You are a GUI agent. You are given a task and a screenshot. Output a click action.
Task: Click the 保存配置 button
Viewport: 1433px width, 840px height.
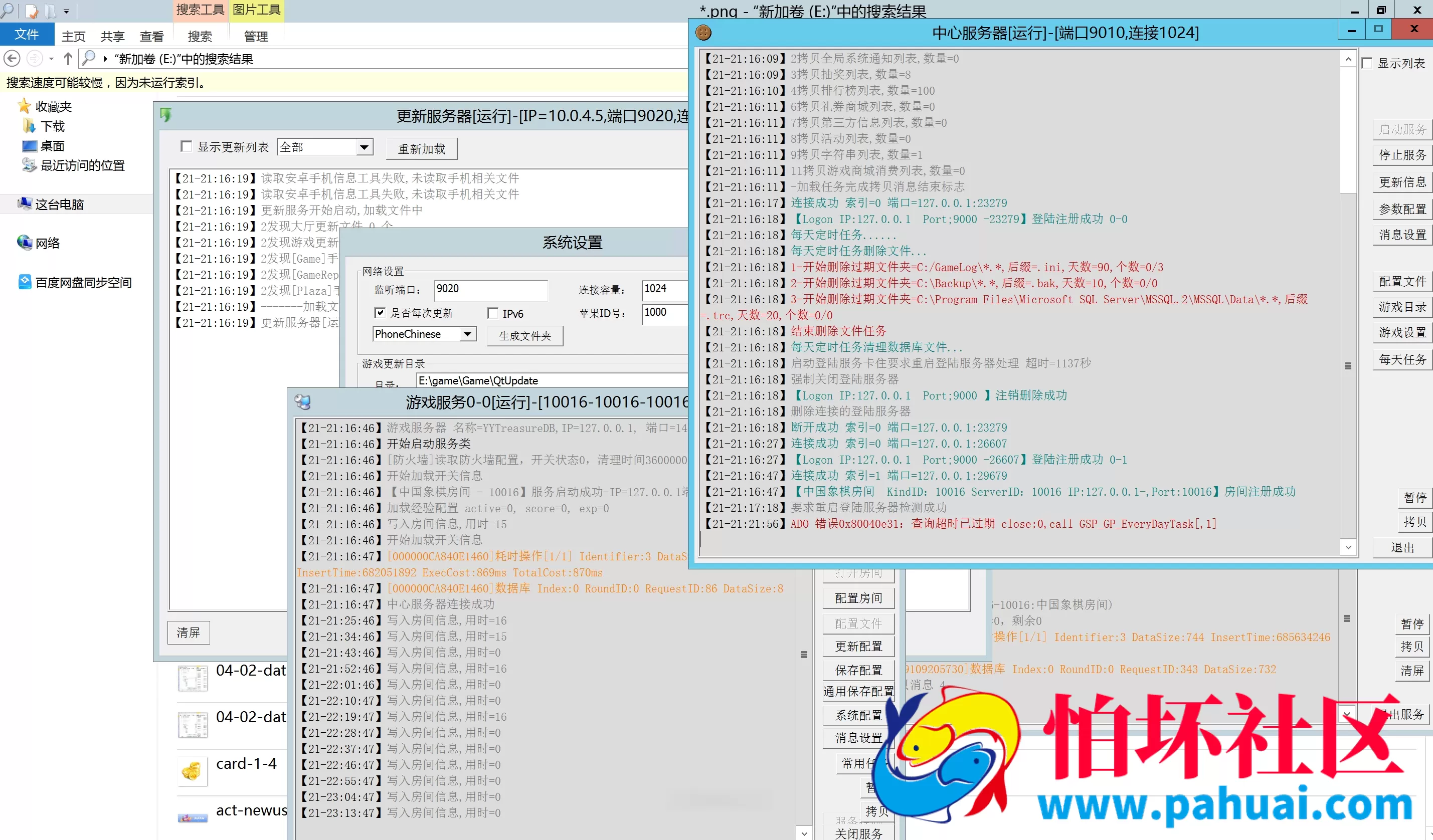859,671
